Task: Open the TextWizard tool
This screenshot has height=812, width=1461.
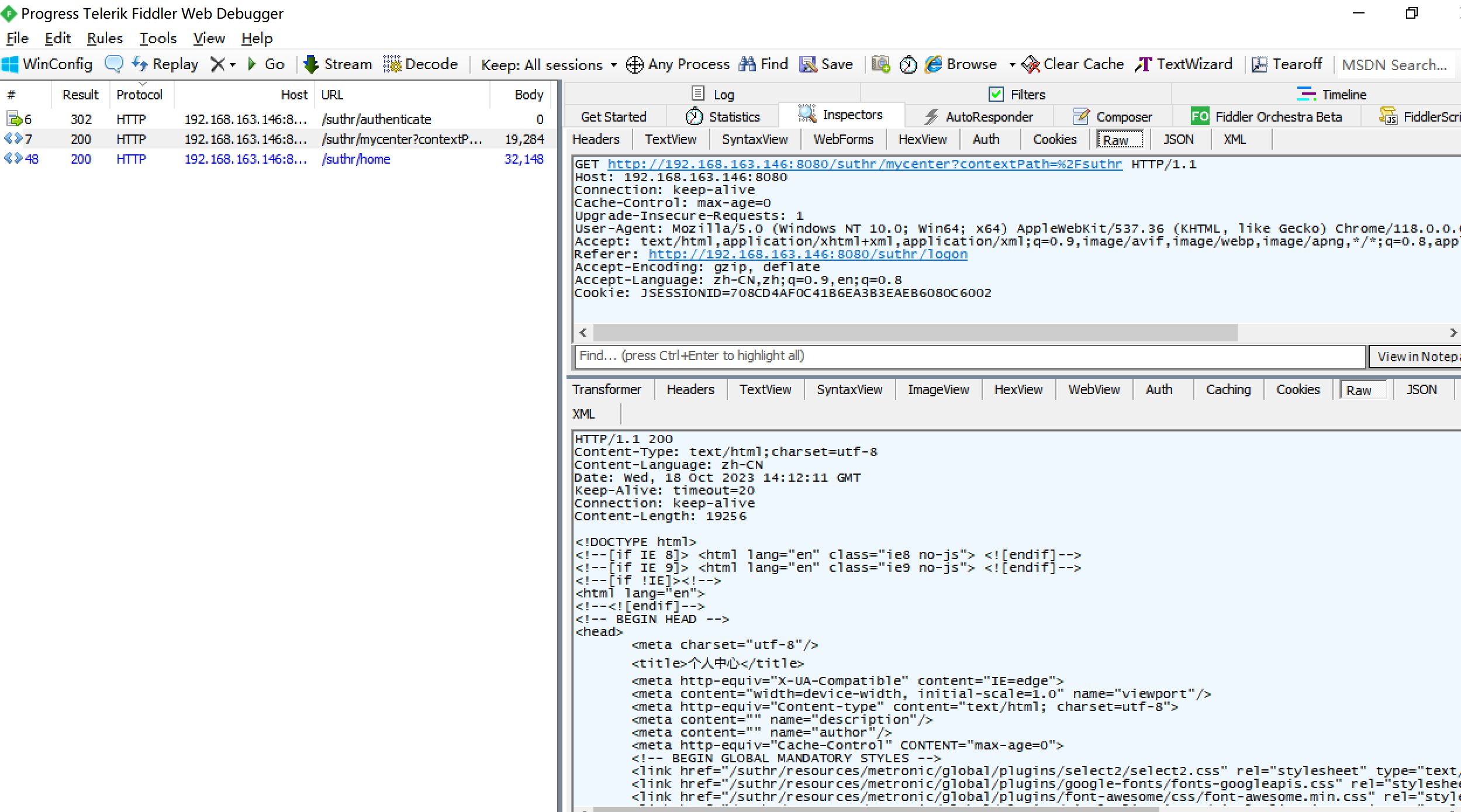Action: pyautogui.click(x=1184, y=64)
